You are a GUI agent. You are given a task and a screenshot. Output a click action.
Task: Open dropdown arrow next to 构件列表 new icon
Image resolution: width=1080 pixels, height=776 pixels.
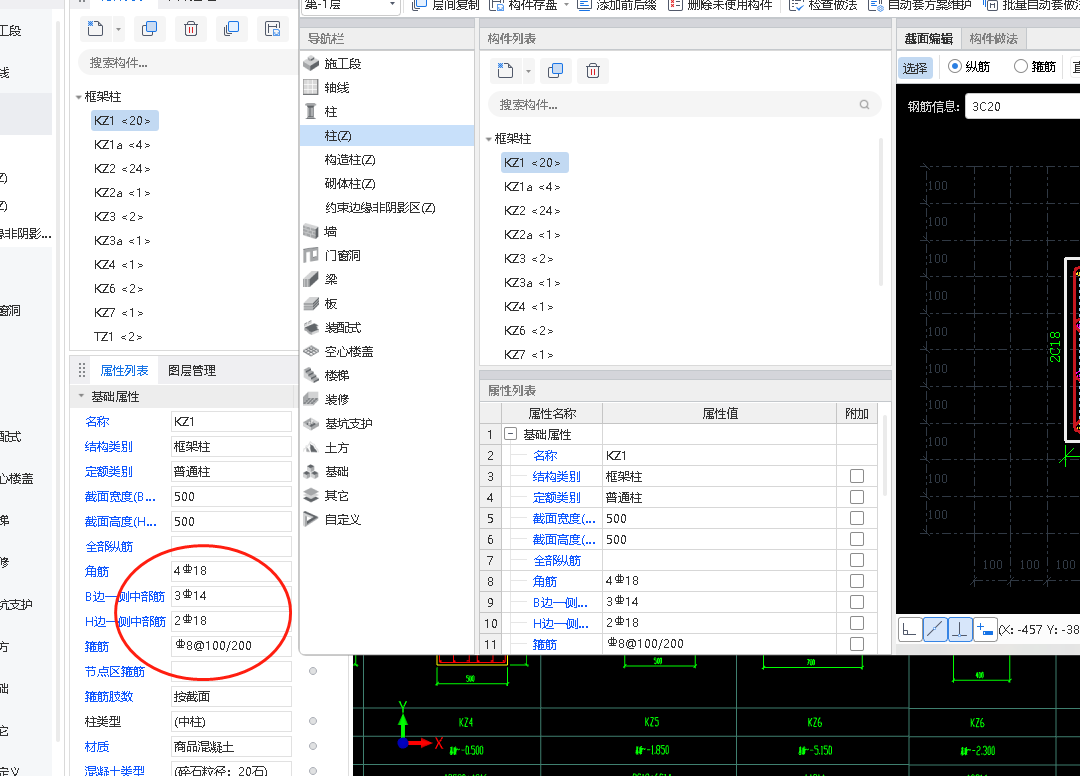(528, 71)
